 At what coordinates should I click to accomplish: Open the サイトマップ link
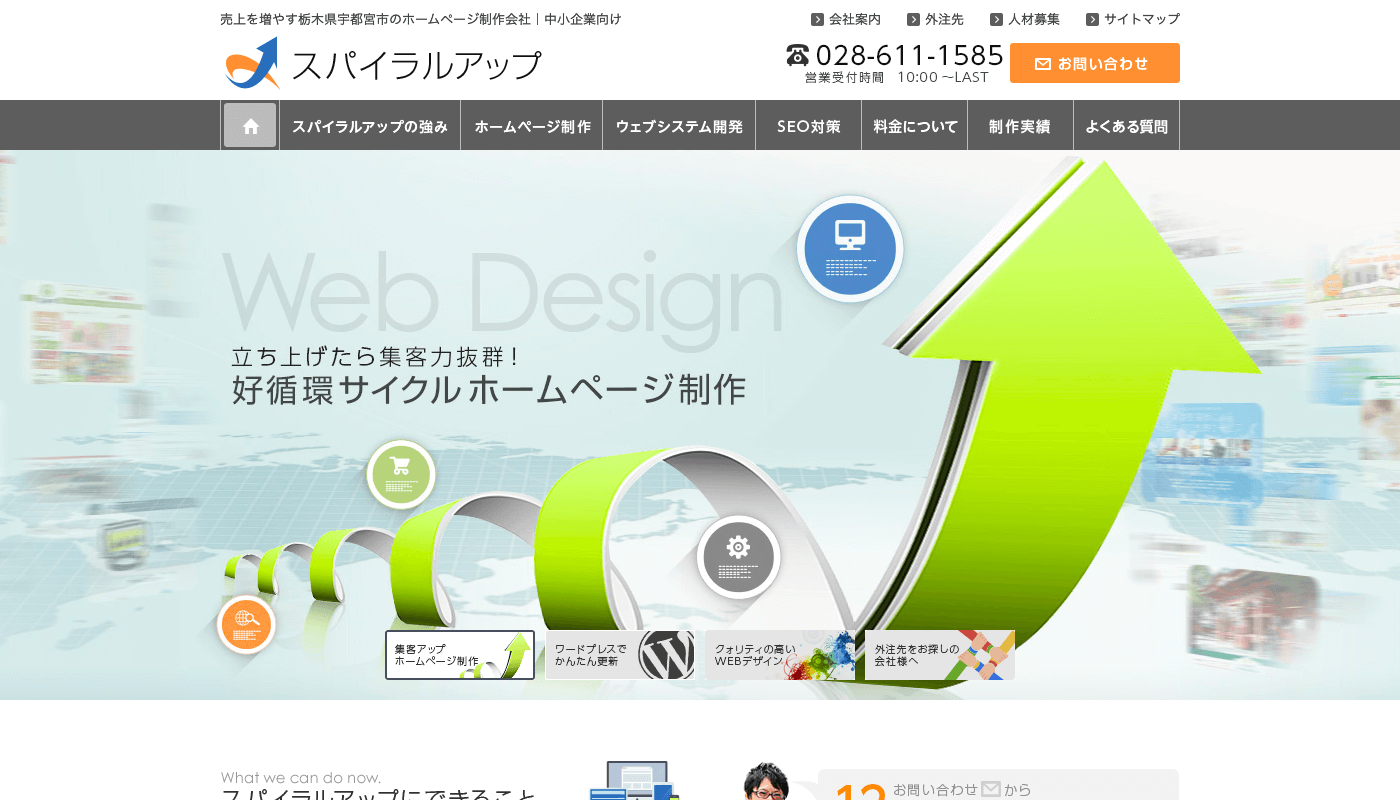pyautogui.click(x=1133, y=19)
